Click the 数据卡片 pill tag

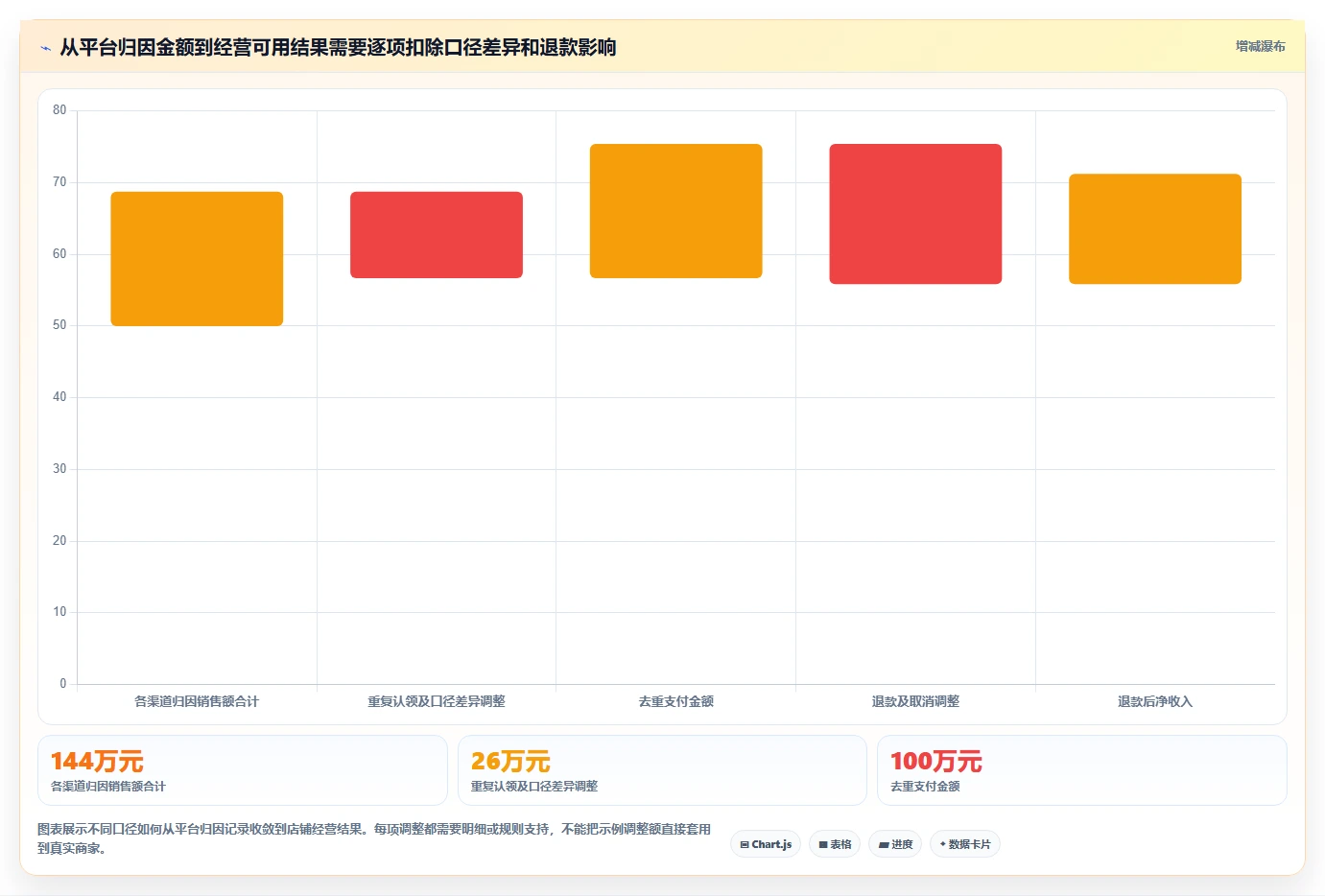[x=965, y=844]
